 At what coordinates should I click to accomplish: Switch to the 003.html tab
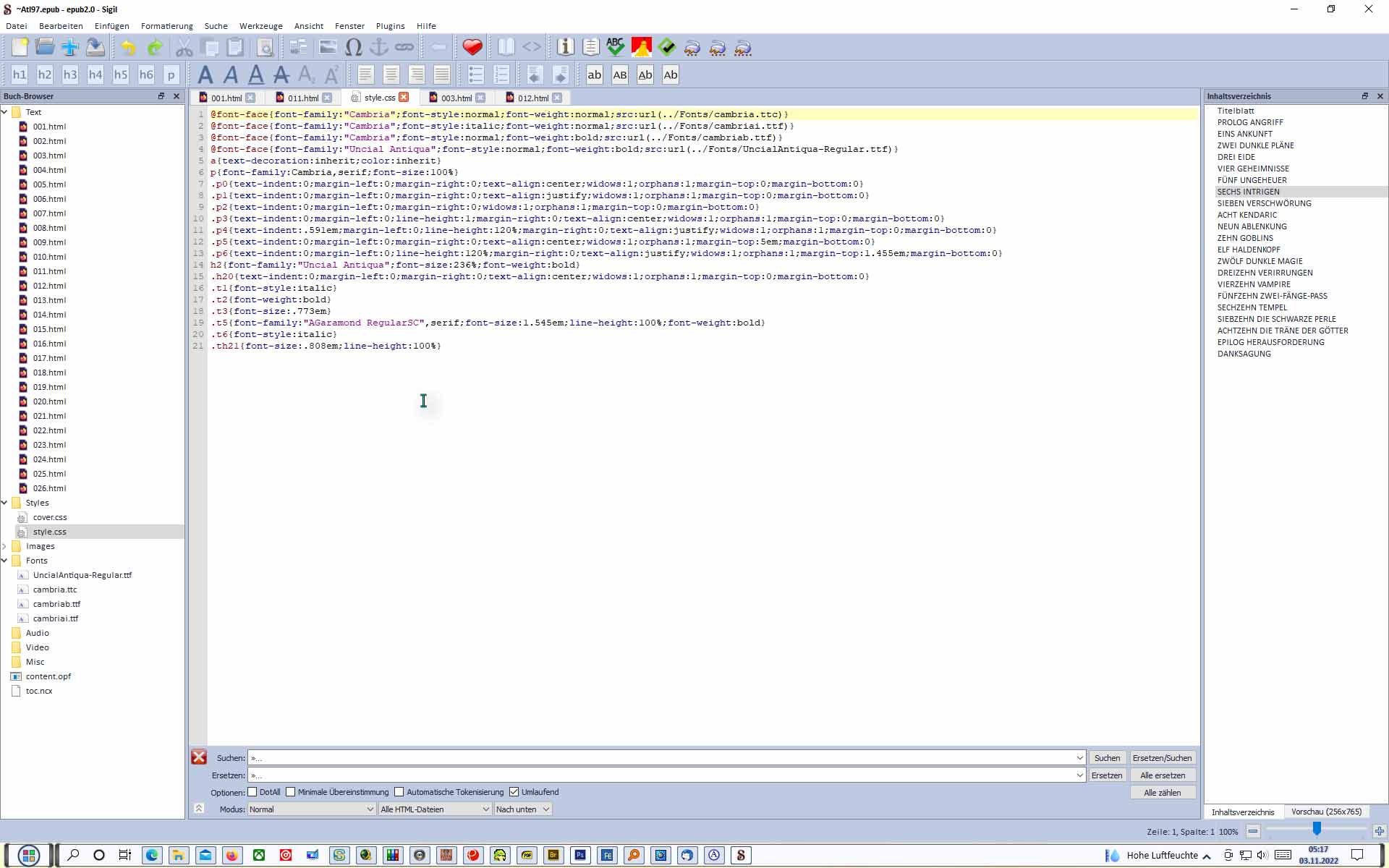pos(456,98)
